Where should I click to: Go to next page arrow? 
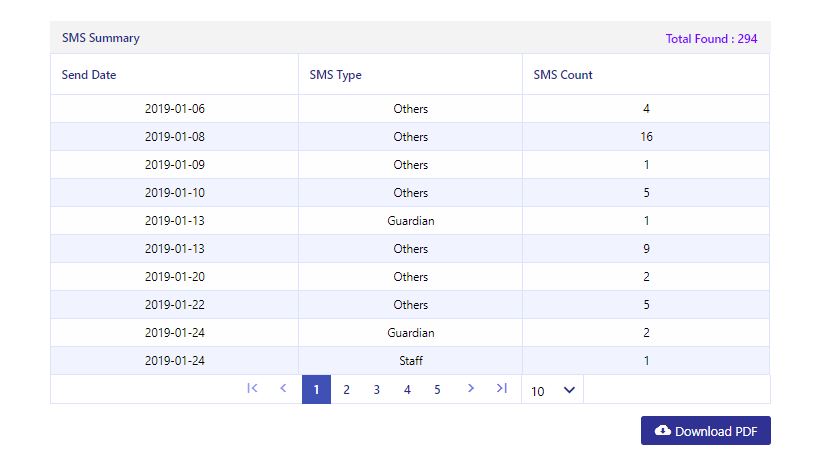pos(471,389)
